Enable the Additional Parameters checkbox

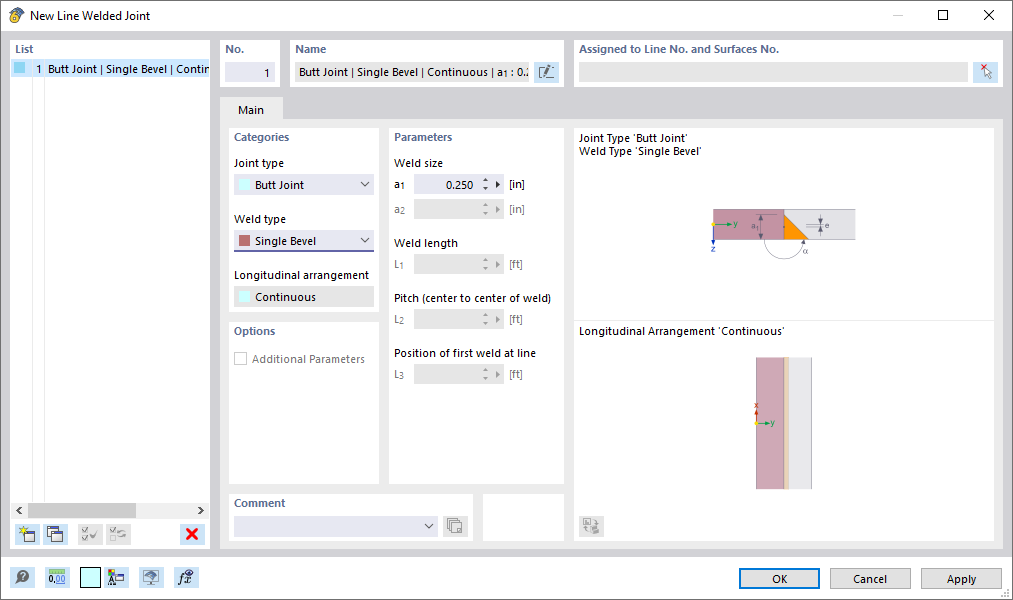tap(239, 358)
